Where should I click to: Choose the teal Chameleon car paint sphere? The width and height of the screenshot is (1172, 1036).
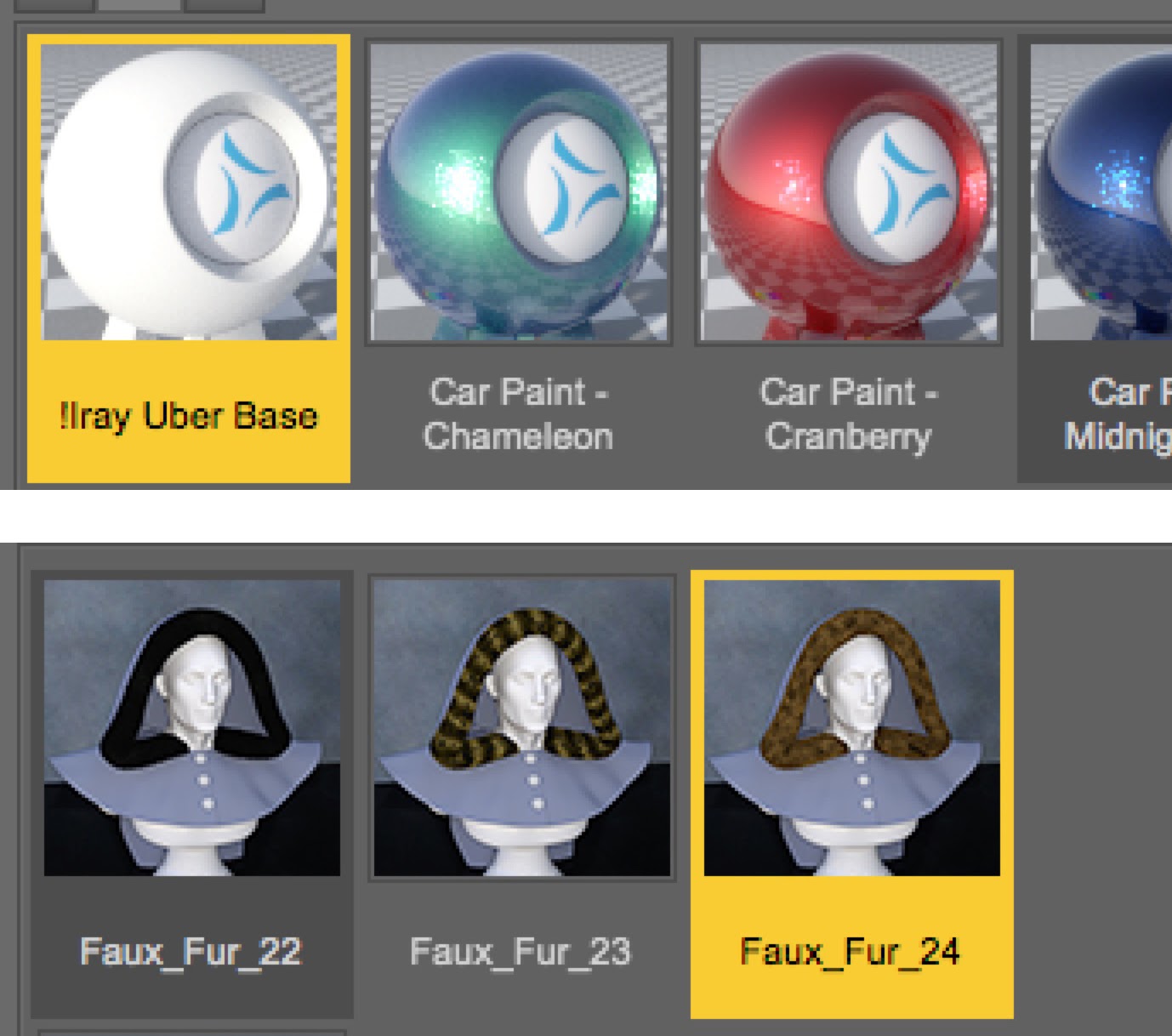pyautogui.click(x=519, y=192)
